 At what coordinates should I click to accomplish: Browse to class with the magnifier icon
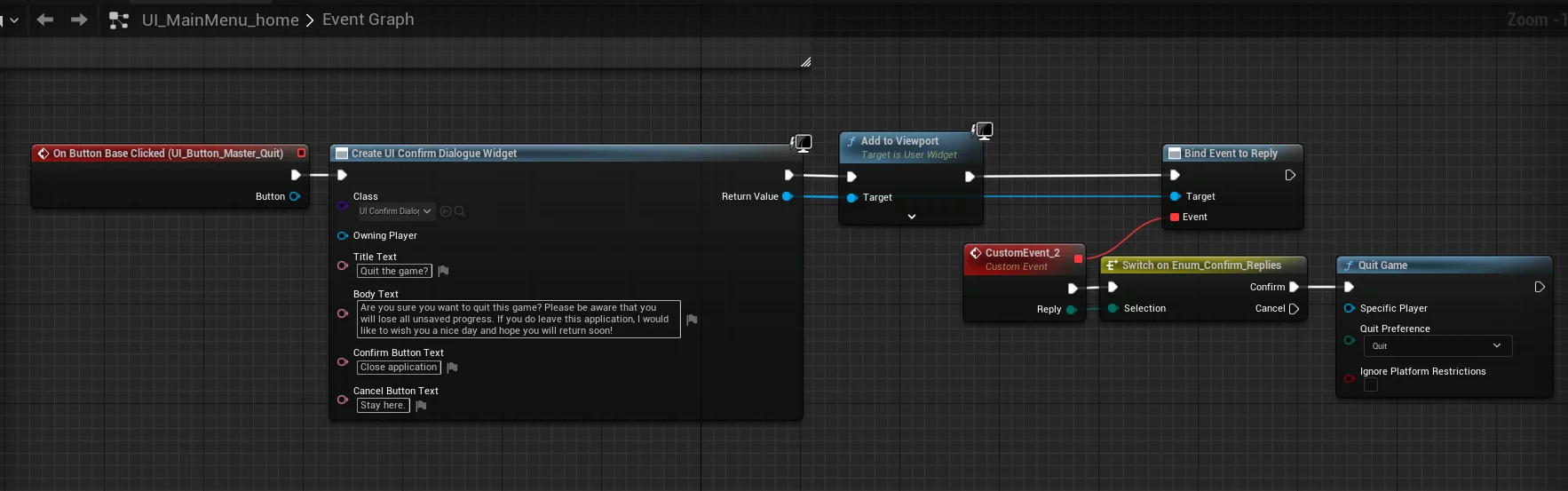(460, 211)
